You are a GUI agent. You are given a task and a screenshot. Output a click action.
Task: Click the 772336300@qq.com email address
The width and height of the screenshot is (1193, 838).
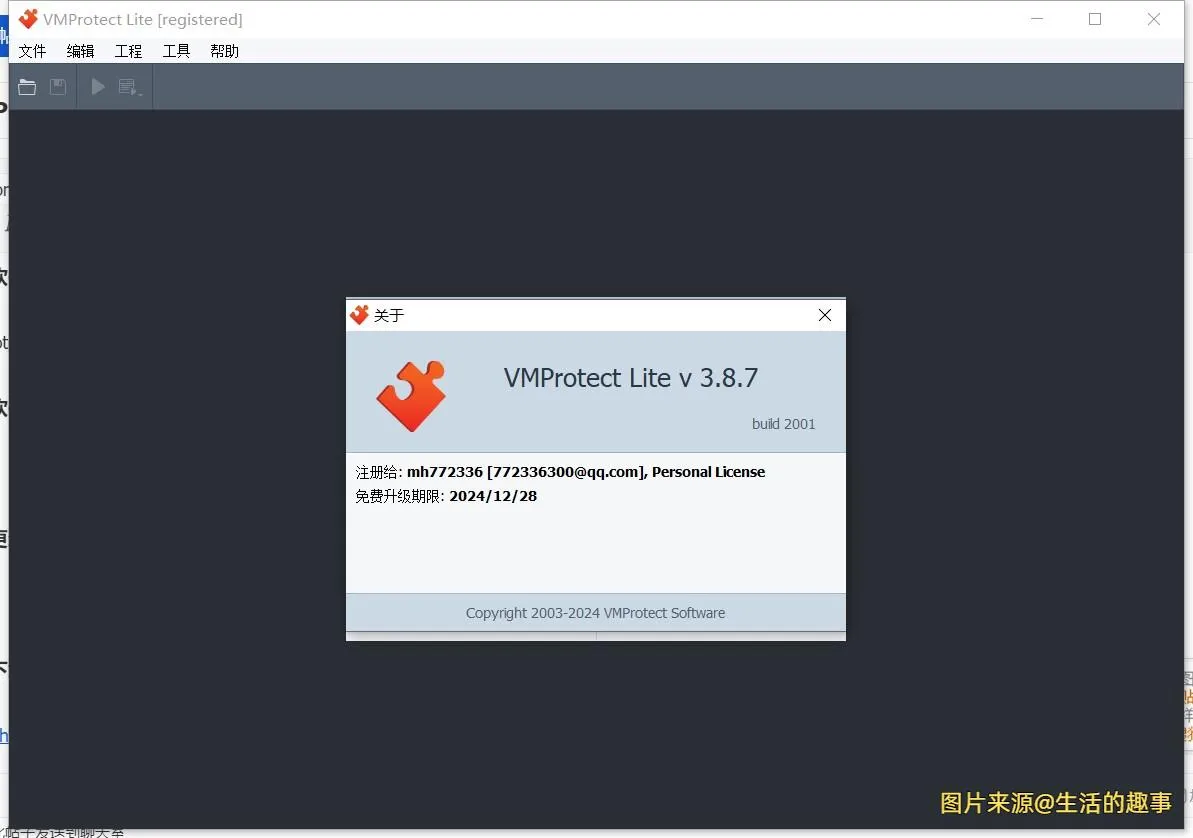565,471
